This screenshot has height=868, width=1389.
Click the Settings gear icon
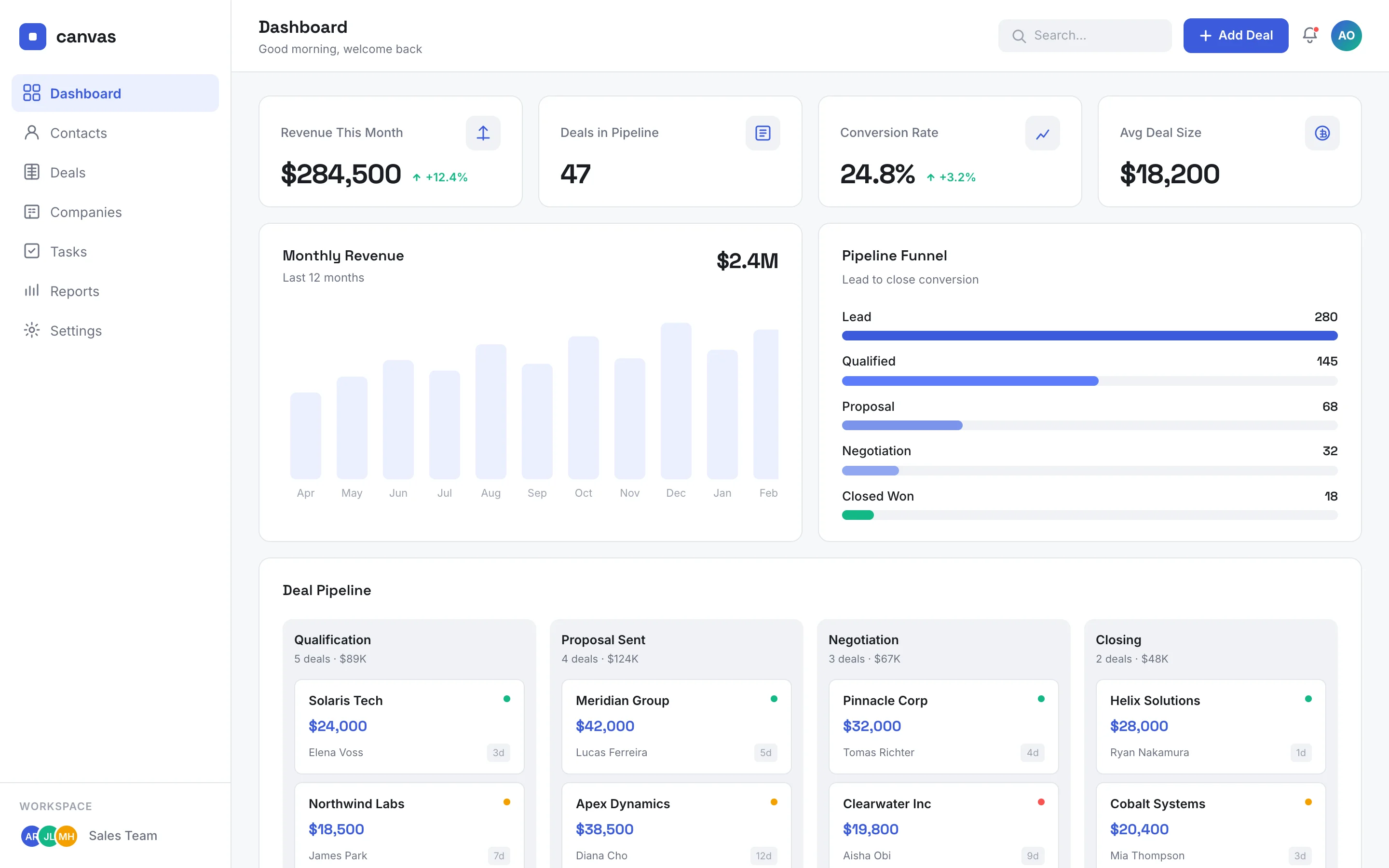31,330
